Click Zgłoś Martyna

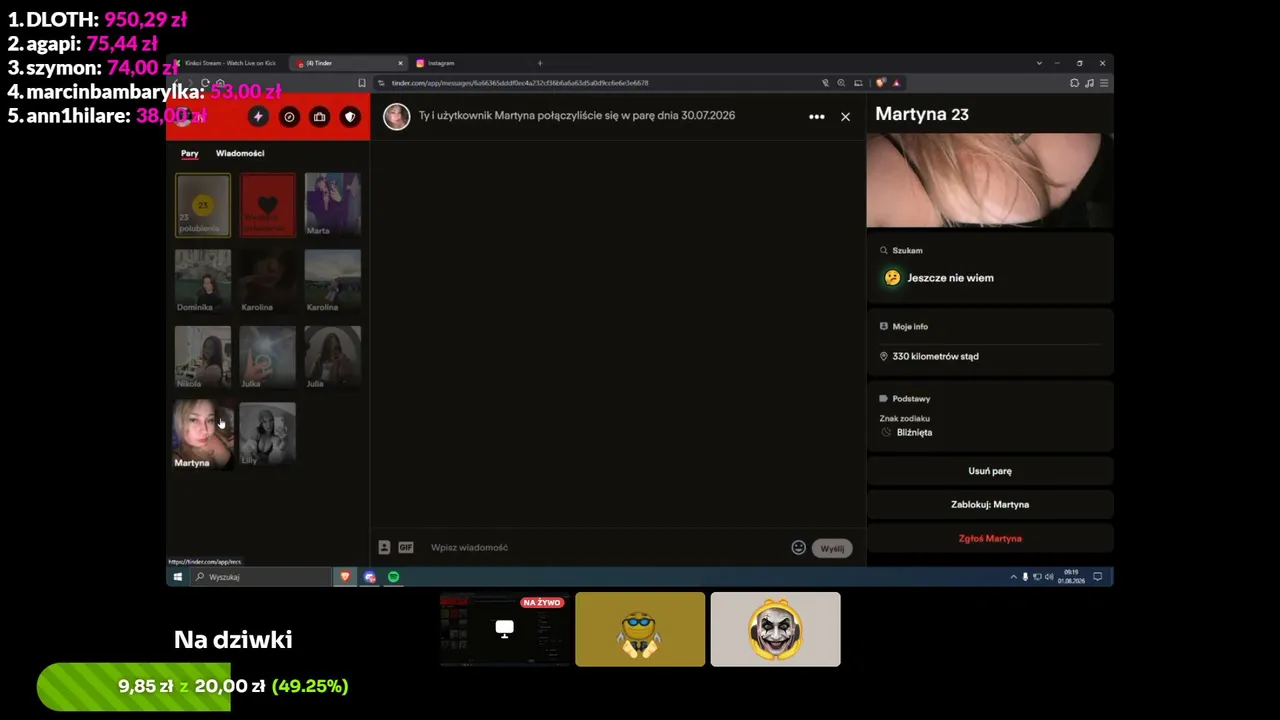[x=990, y=539]
